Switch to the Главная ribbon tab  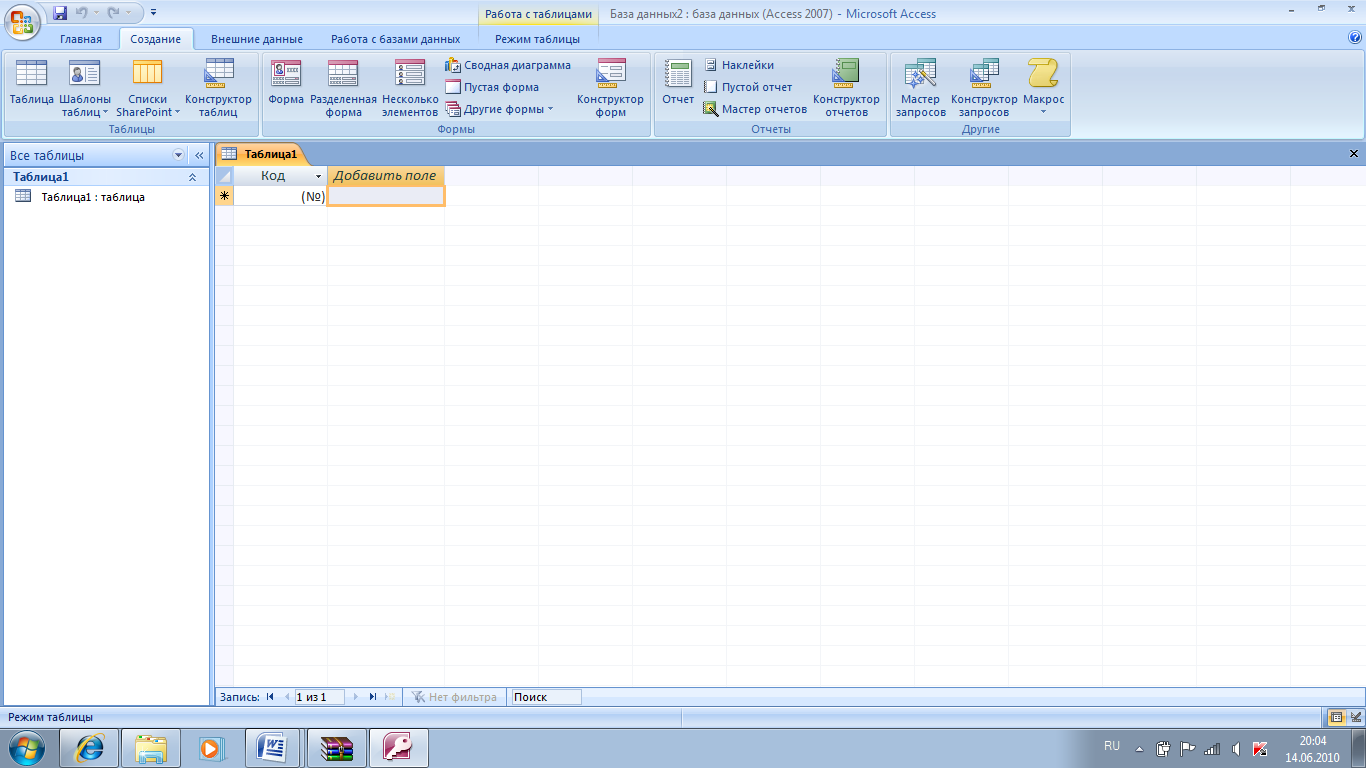click(x=81, y=39)
